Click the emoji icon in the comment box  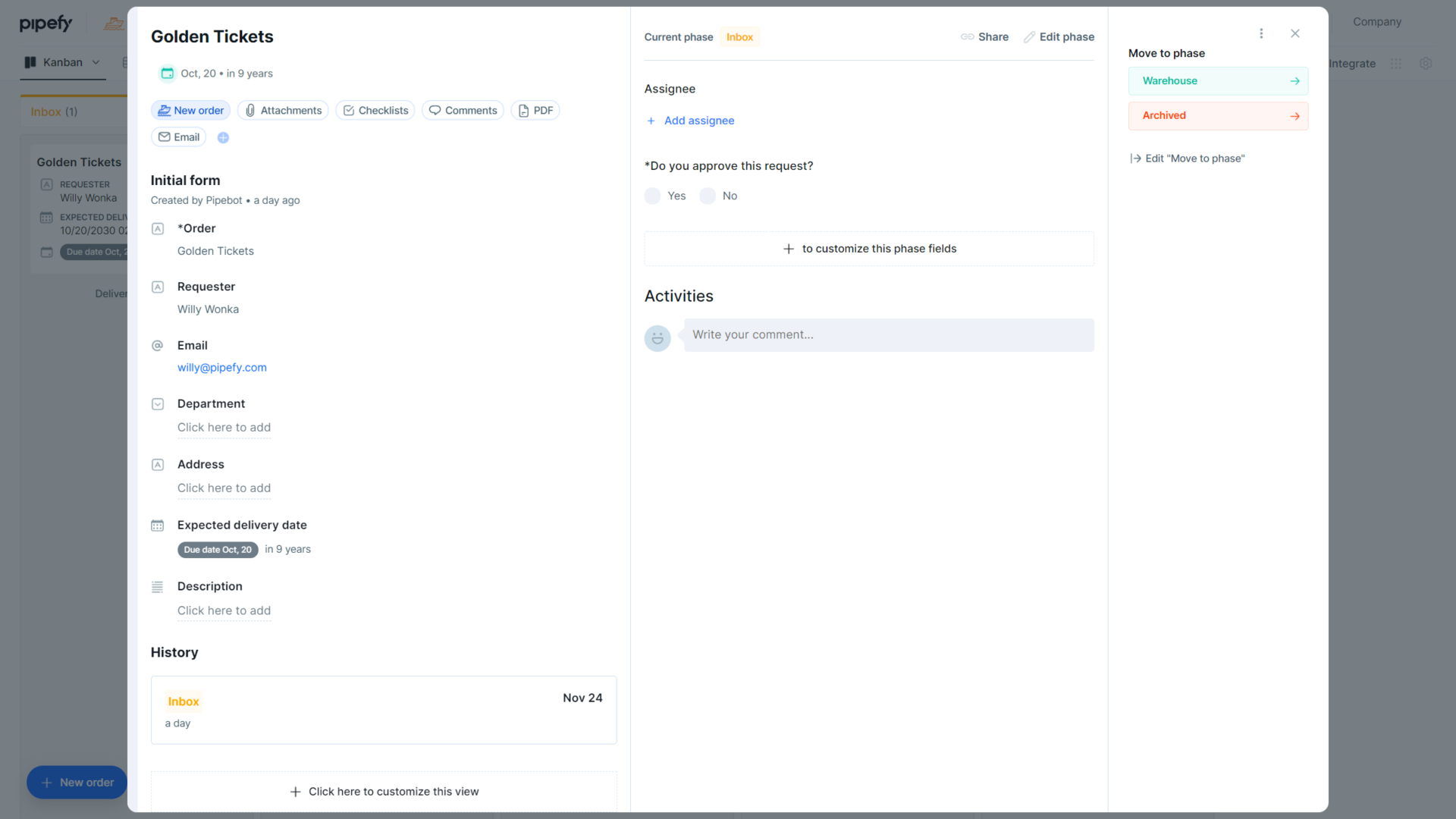point(657,338)
